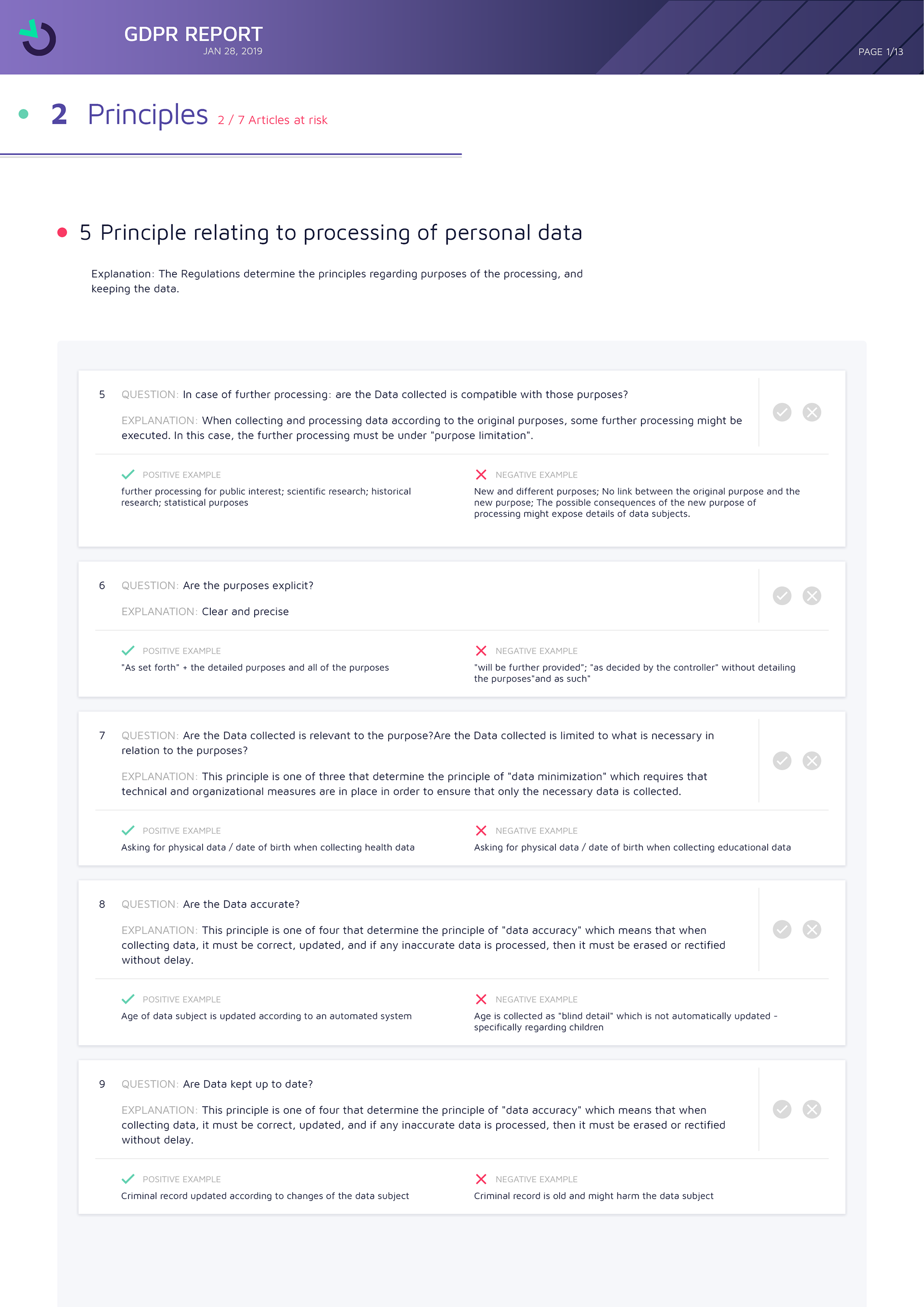Mark 'Are the Data accurate?' as yes
This screenshot has width=924, height=1307.
pyautogui.click(x=782, y=930)
